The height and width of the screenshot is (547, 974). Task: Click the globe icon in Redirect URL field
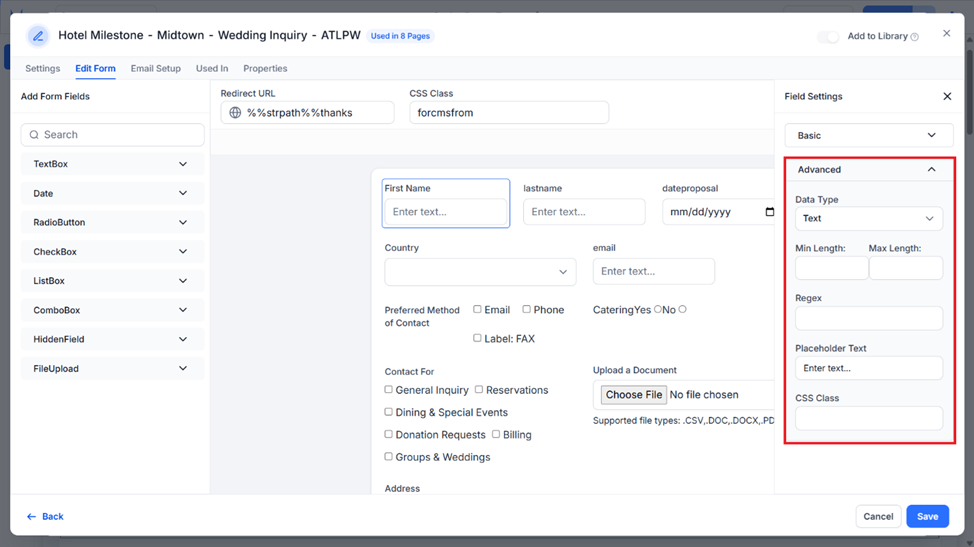tap(235, 112)
